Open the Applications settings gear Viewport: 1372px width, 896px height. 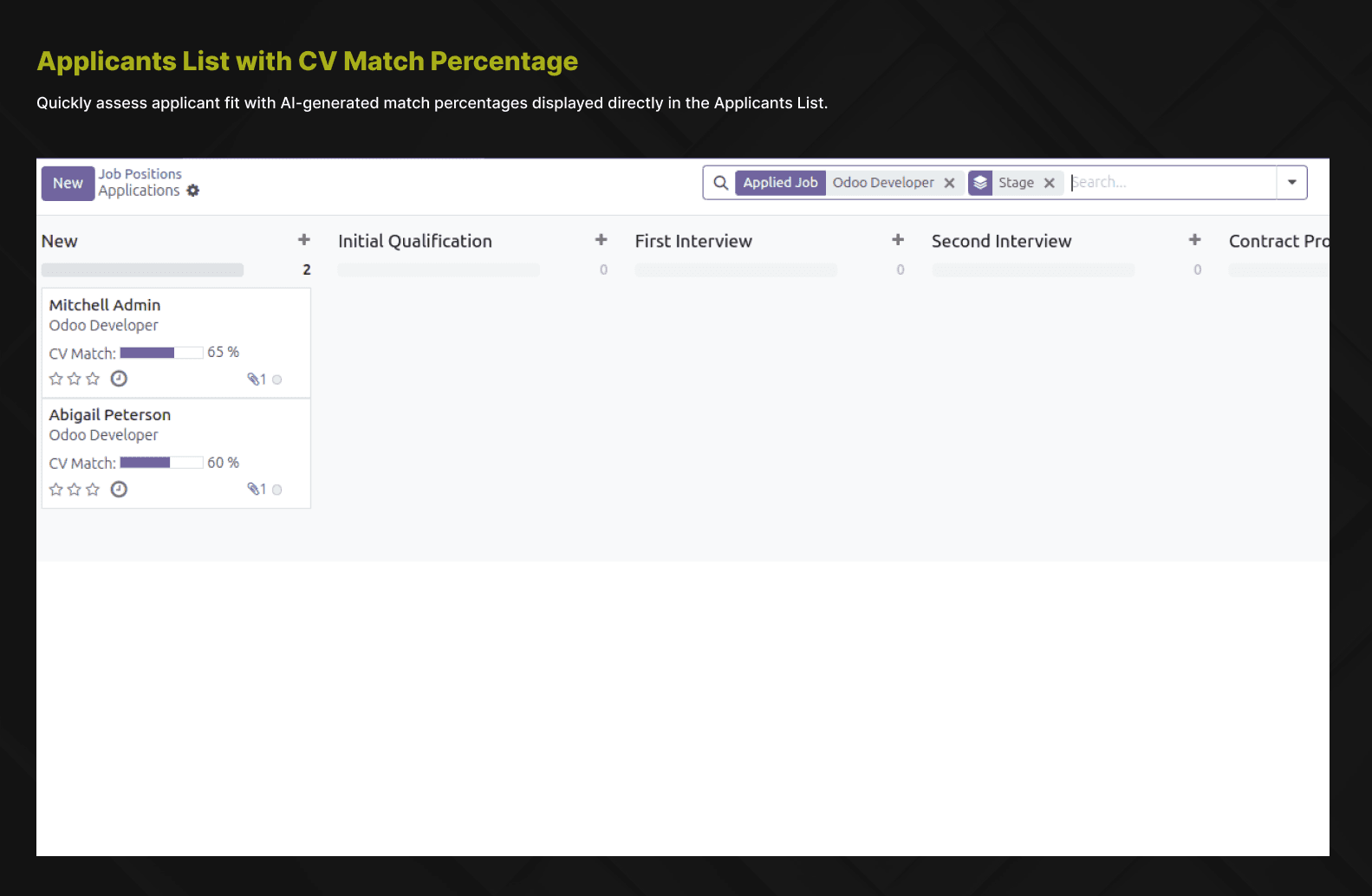point(193,191)
